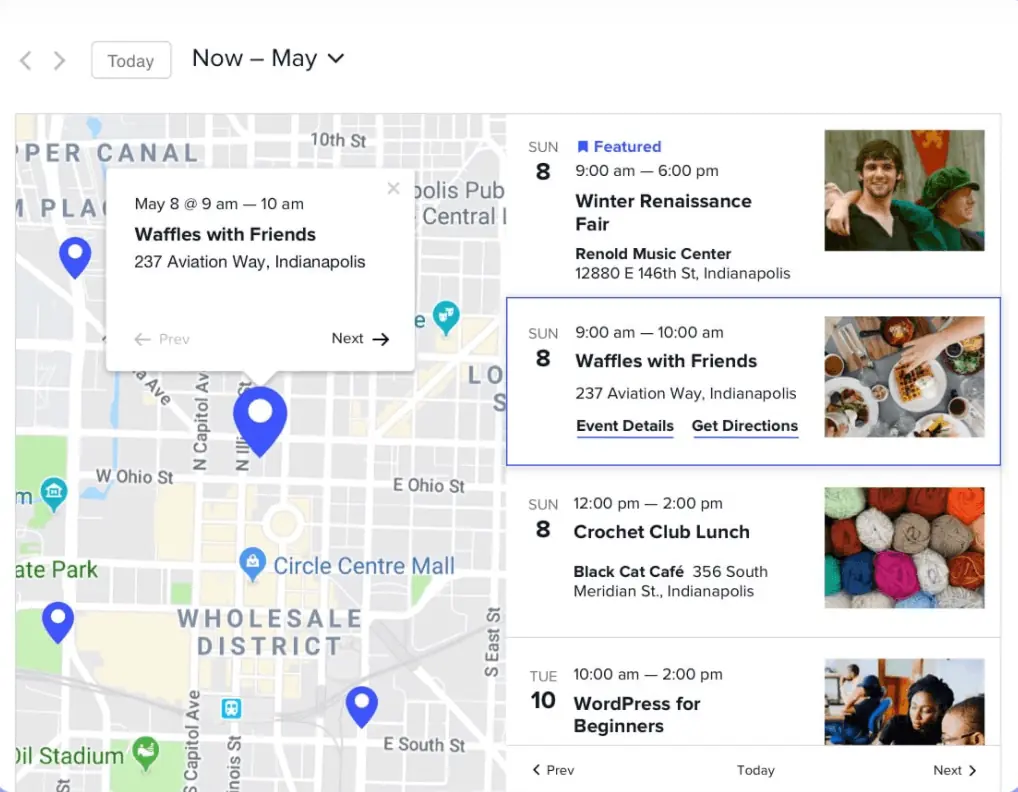Click Prev arrow in map popup
Image resolution: width=1018 pixels, height=792 pixels.
pyautogui.click(x=162, y=339)
